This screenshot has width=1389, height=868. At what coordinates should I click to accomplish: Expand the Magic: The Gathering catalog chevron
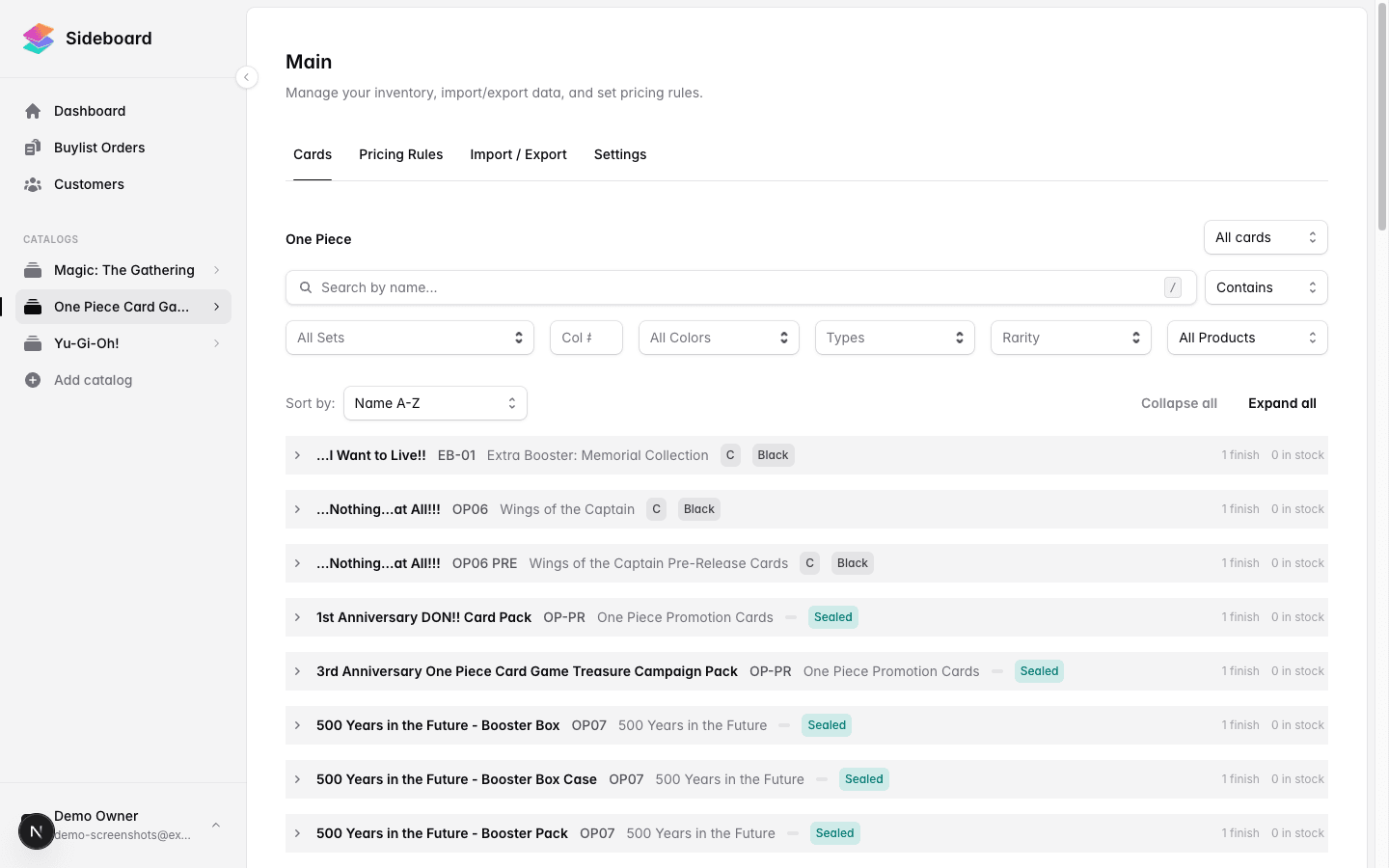point(216,270)
